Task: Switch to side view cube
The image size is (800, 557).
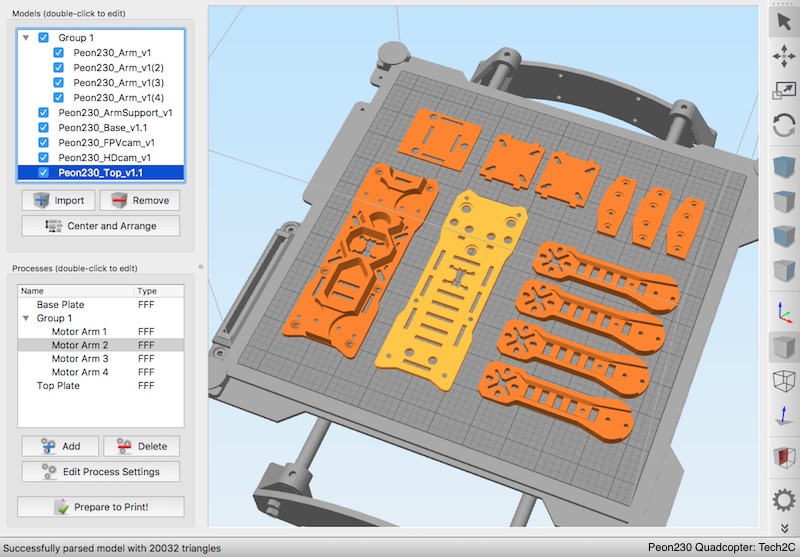Action: click(x=784, y=271)
